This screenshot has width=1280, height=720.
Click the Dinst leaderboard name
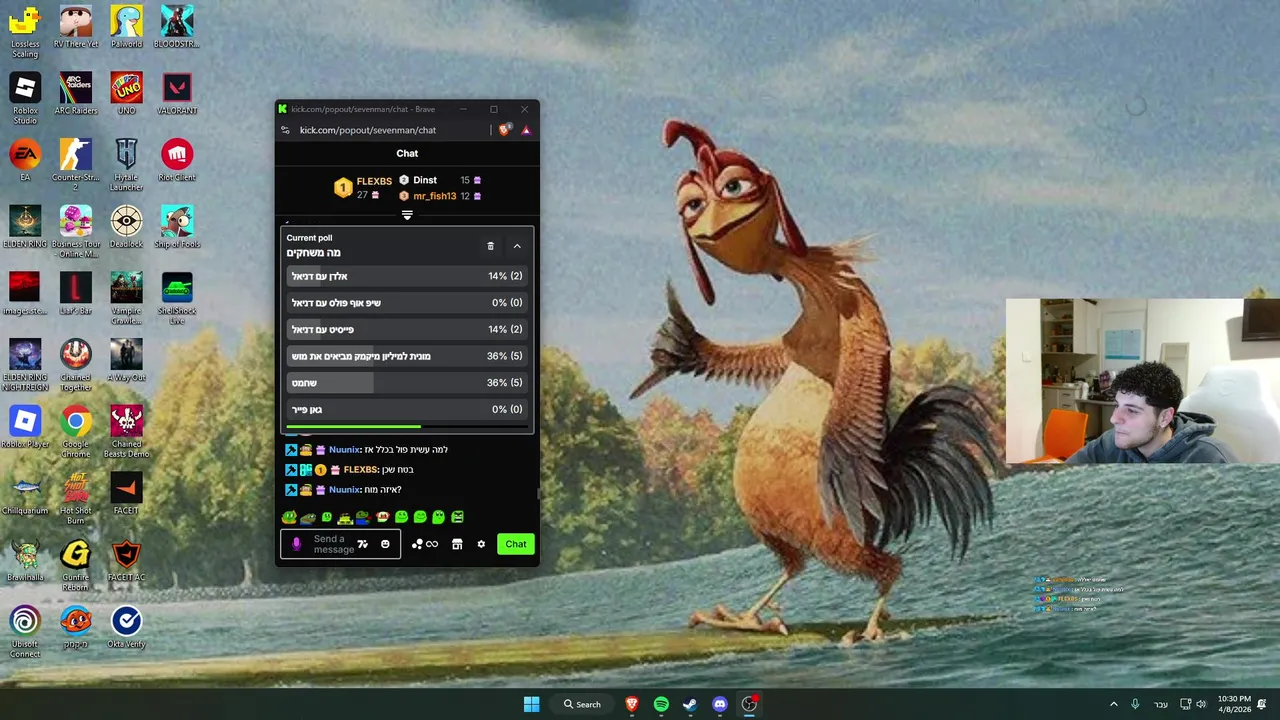click(425, 180)
